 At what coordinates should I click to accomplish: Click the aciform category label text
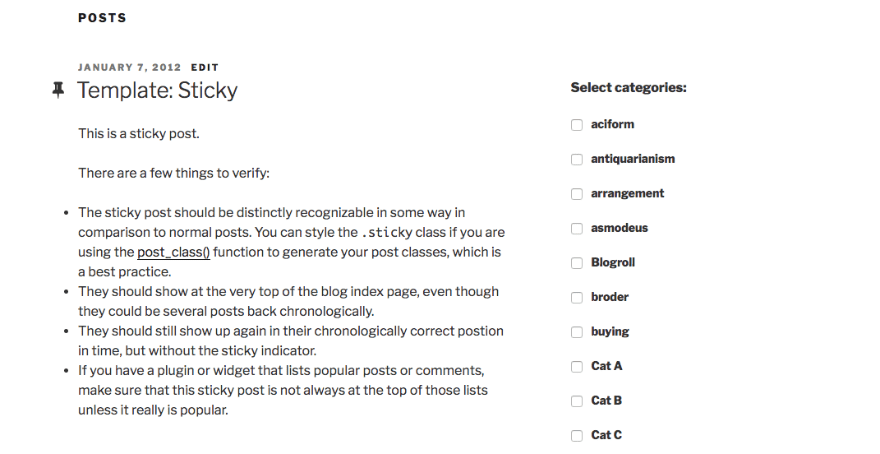pos(612,124)
